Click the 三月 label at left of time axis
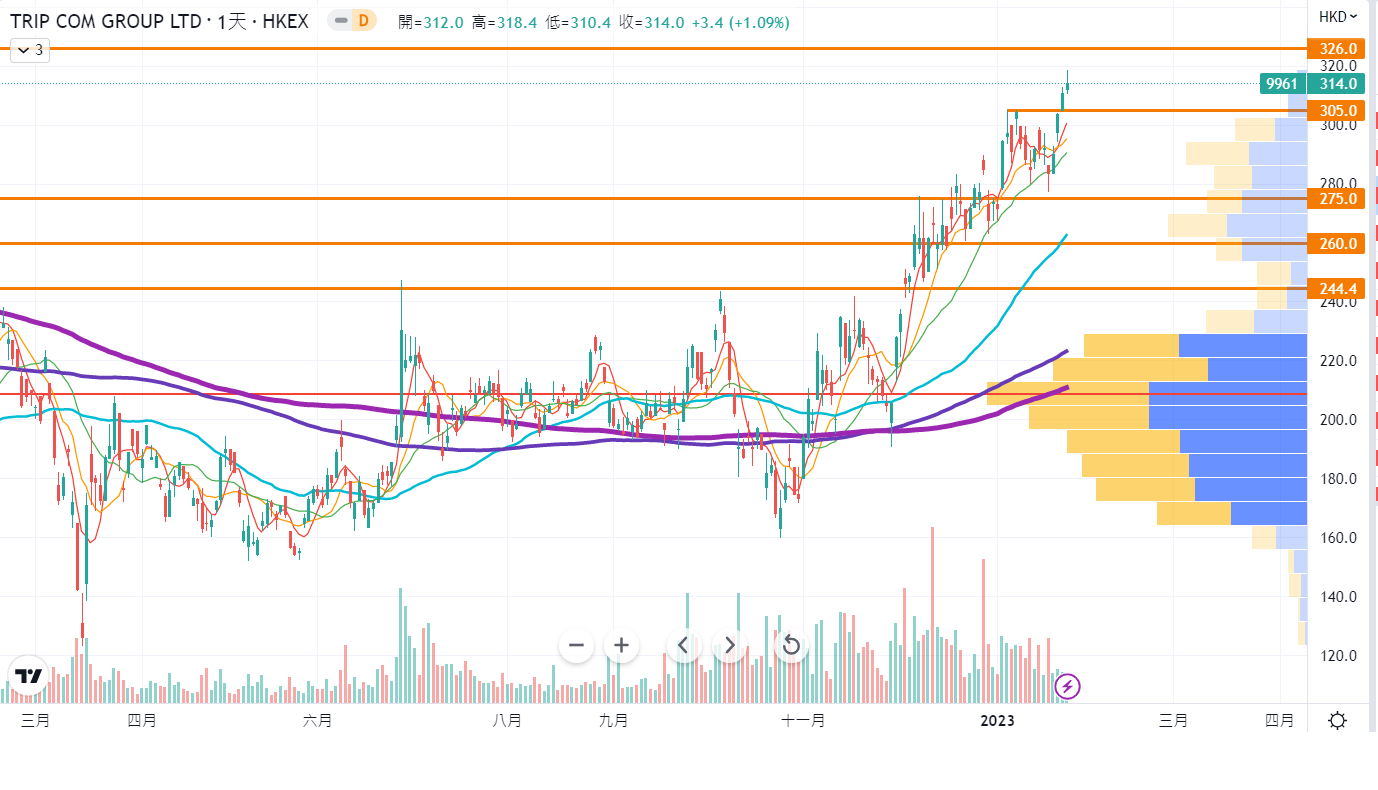1378x790 pixels. coord(35,720)
